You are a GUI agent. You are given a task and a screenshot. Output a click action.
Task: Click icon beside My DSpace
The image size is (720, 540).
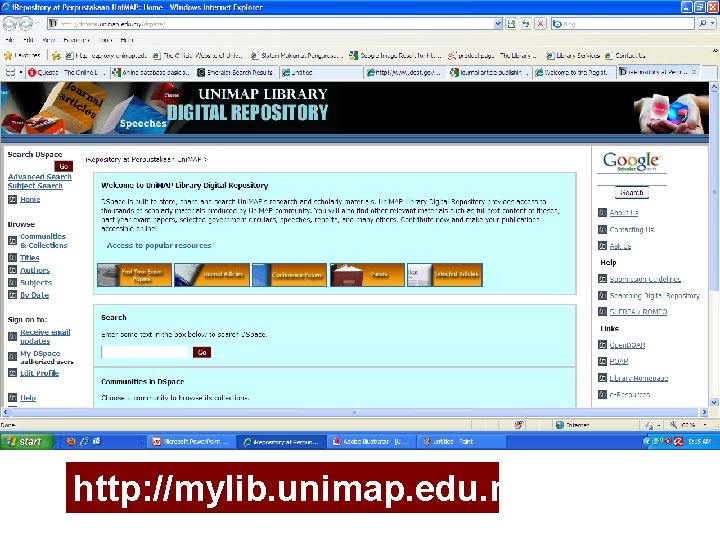(x=13, y=356)
